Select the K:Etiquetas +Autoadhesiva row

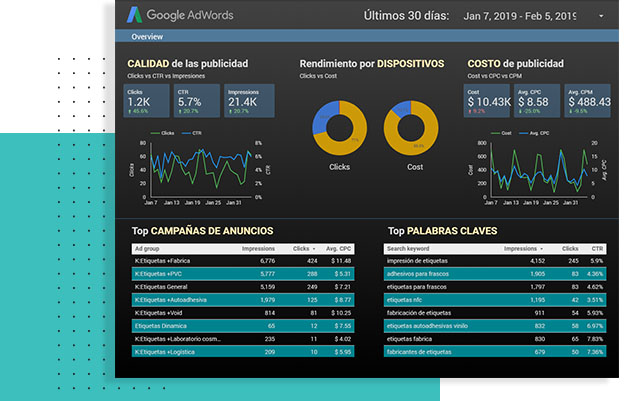(x=243, y=300)
